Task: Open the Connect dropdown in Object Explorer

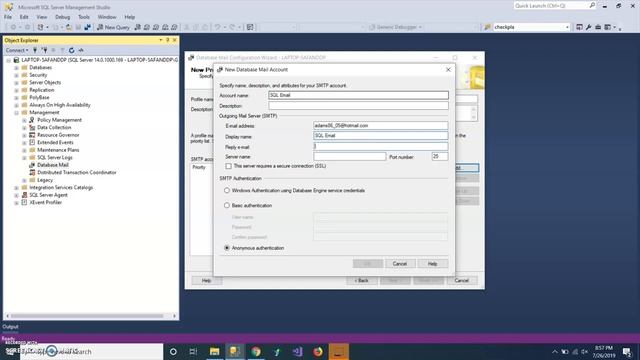Action: coord(17,50)
